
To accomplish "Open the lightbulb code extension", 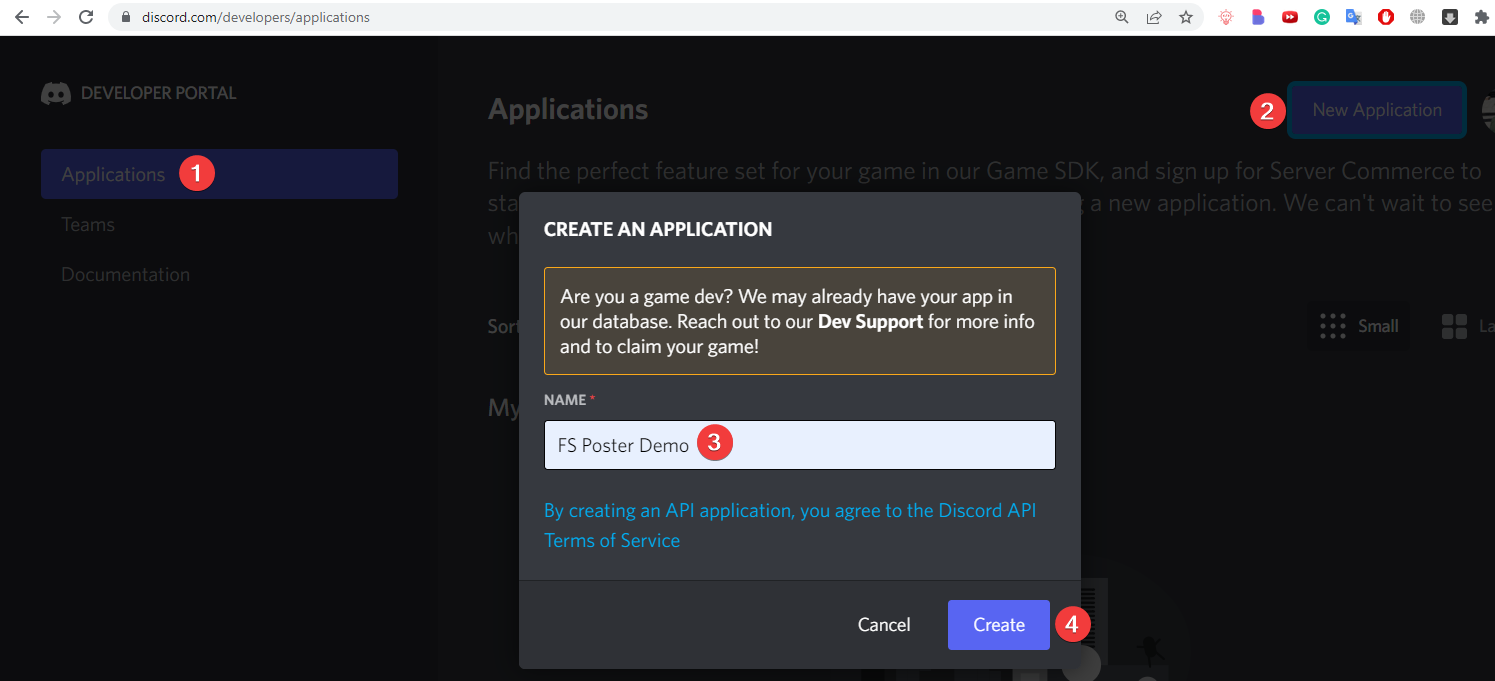I will [1225, 17].
